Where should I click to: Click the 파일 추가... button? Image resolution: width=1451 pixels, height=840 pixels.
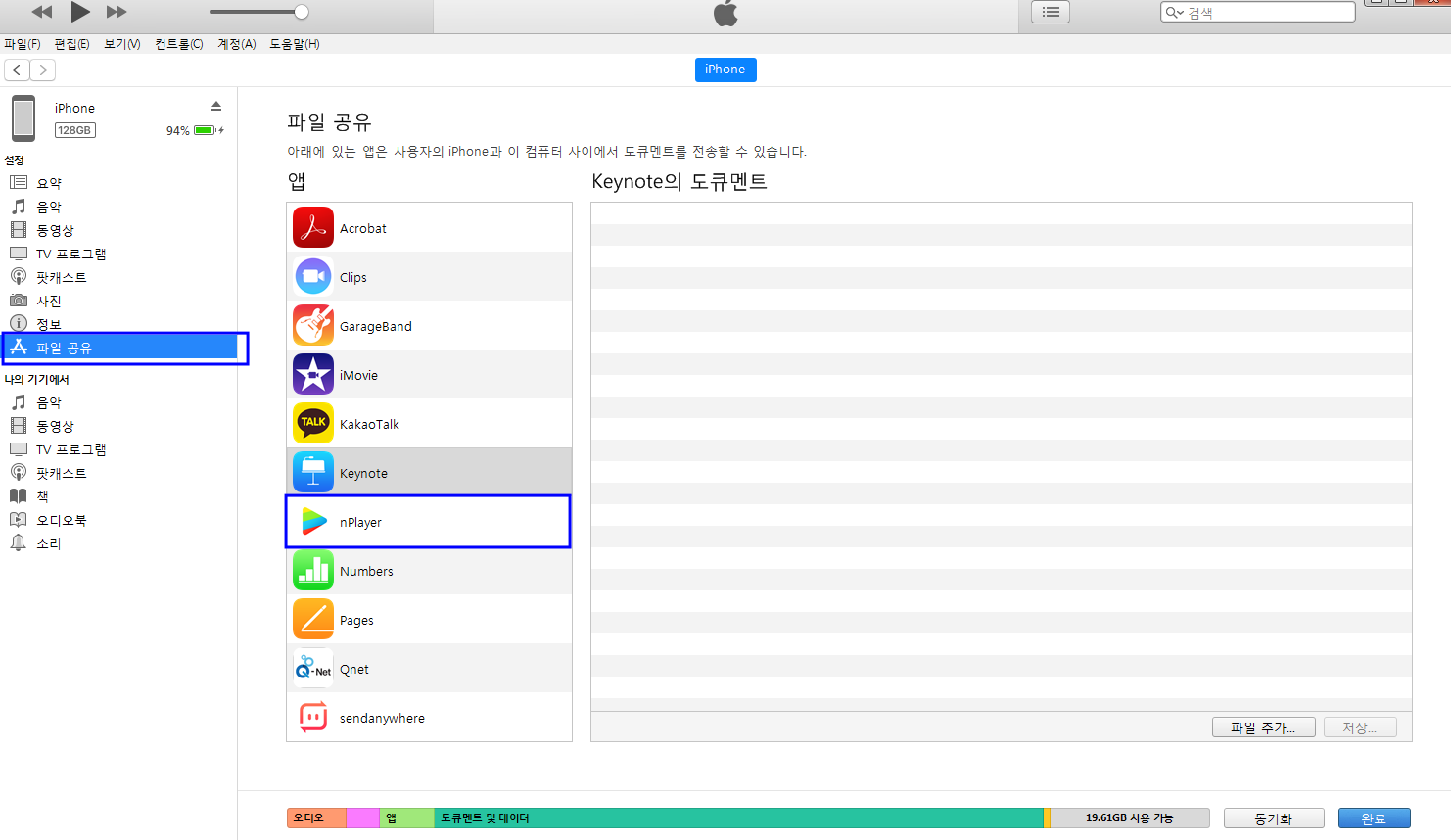click(x=1263, y=727)
